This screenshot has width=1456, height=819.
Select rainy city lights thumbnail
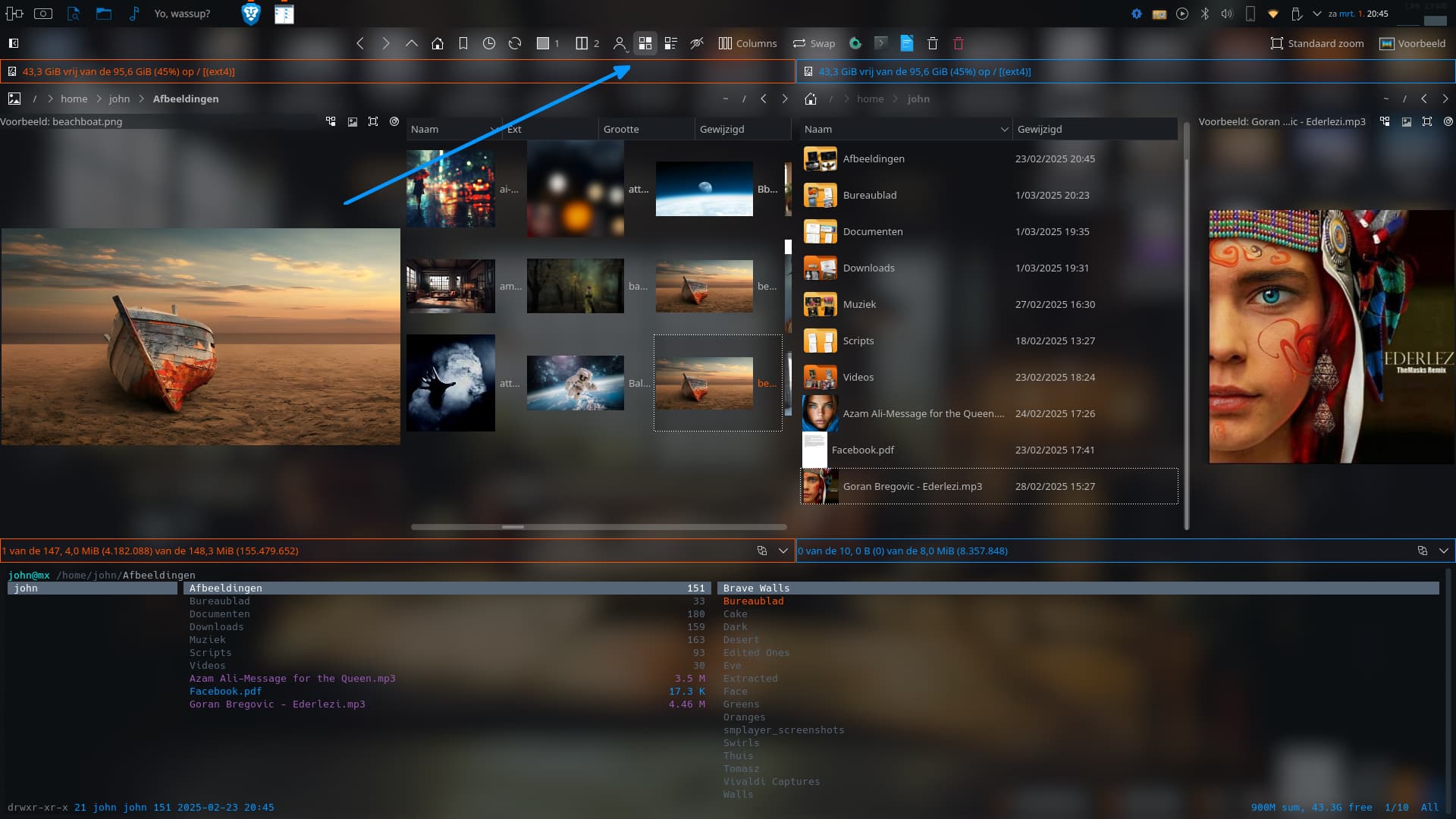pos(450,189)
